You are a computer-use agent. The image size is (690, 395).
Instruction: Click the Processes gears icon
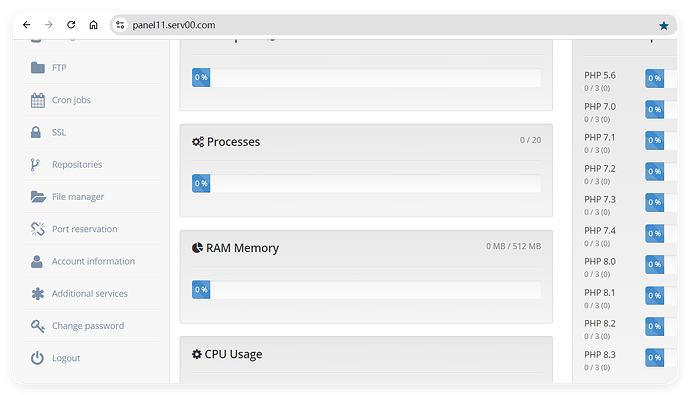click(x=198, y=142)
